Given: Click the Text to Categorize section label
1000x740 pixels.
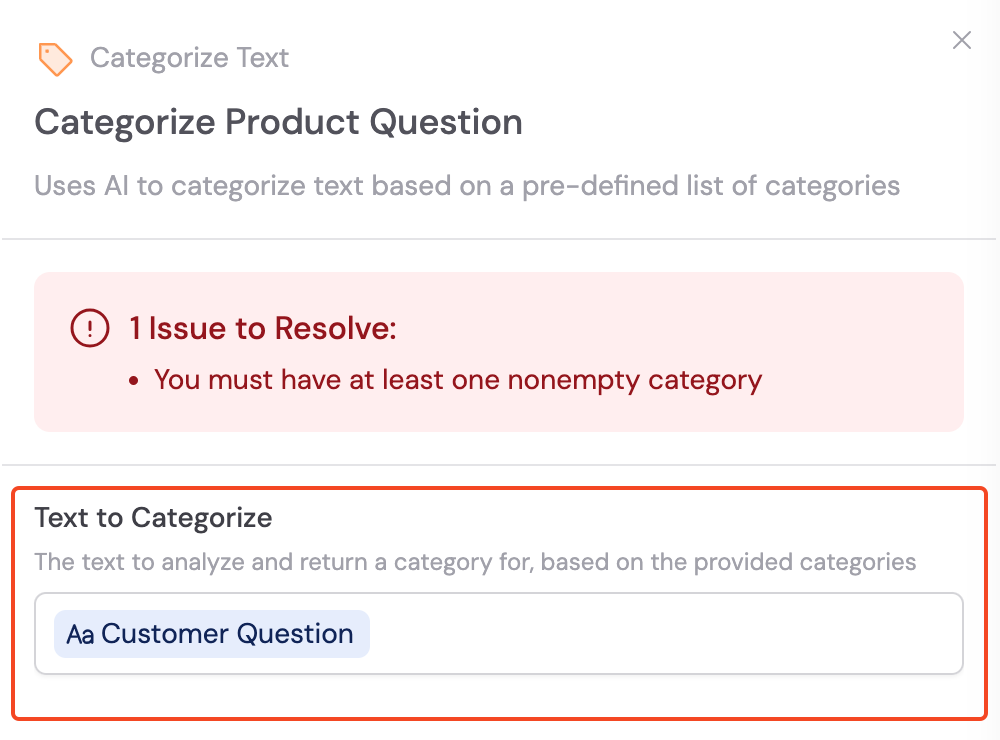Looking at the screenshot, I should pyautogui.click(x=153, y=518).
